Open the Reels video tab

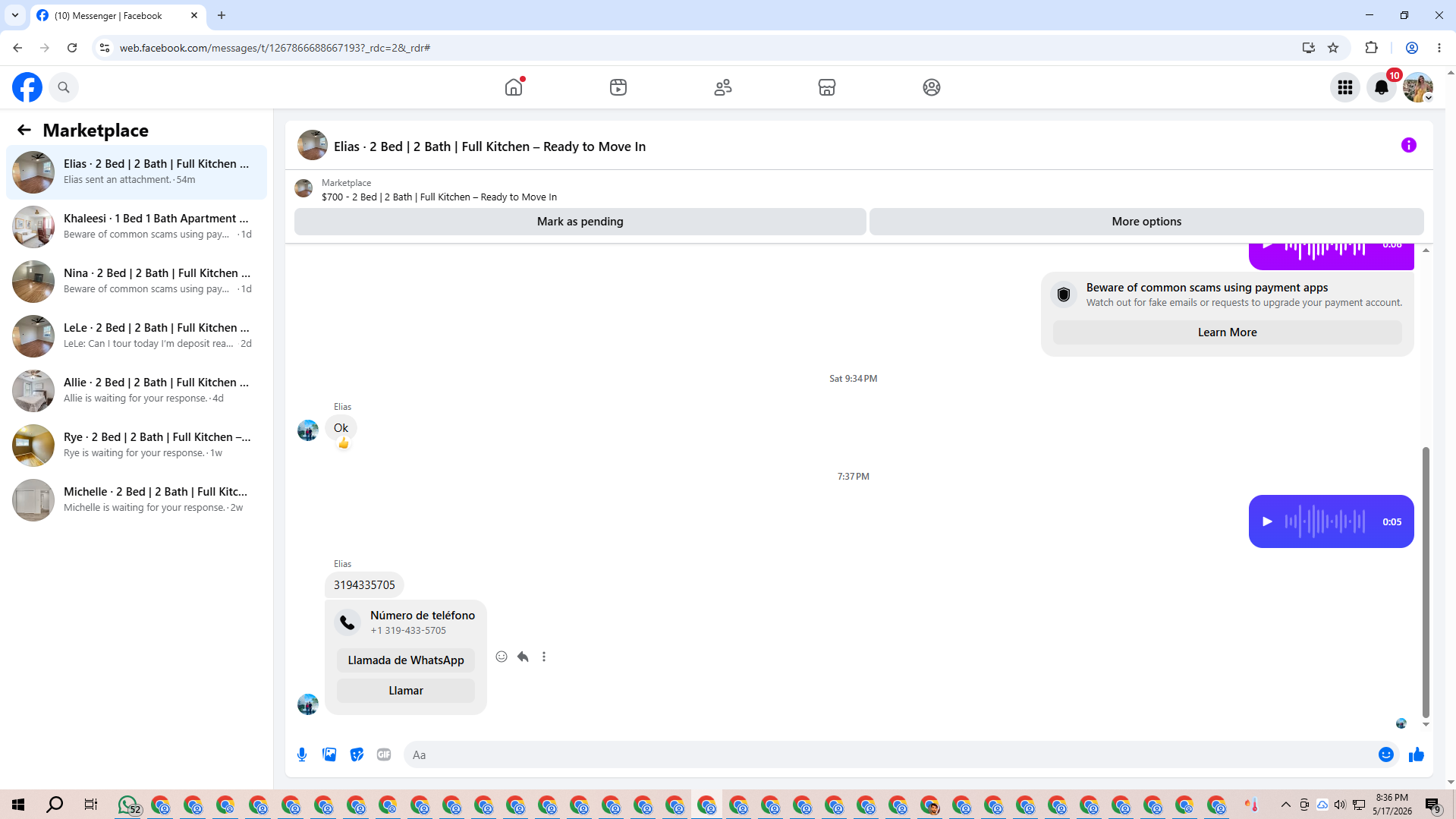(x=618, y=87)
